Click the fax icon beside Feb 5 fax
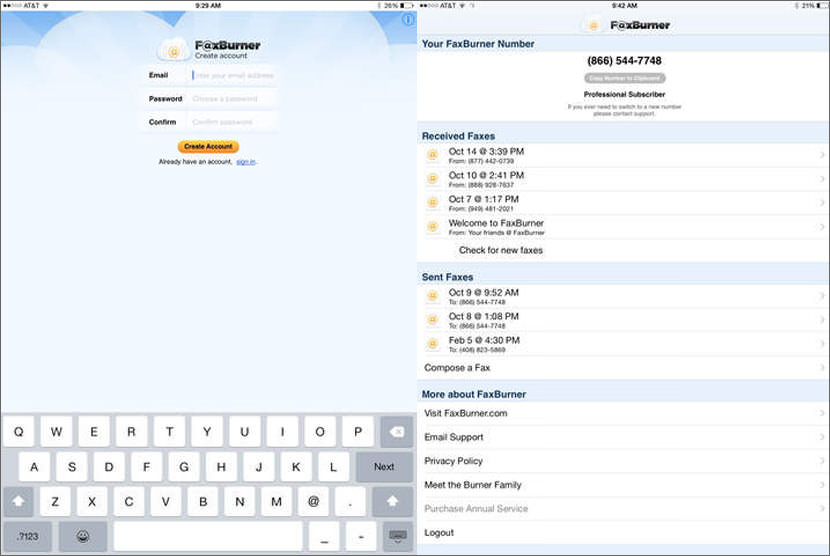Viewport: 830px width, 556px height. click(x=432, y=344)
